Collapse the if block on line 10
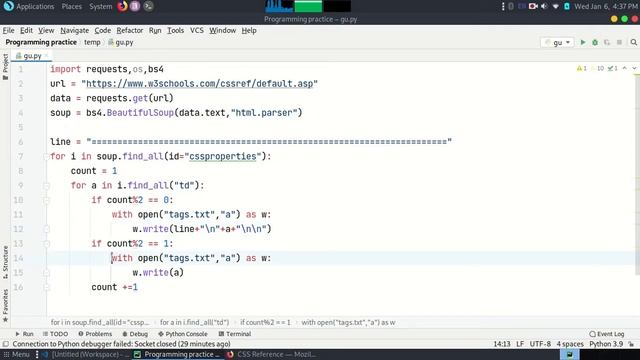Screen dimensions: 640x360 (x=46, y=200)
